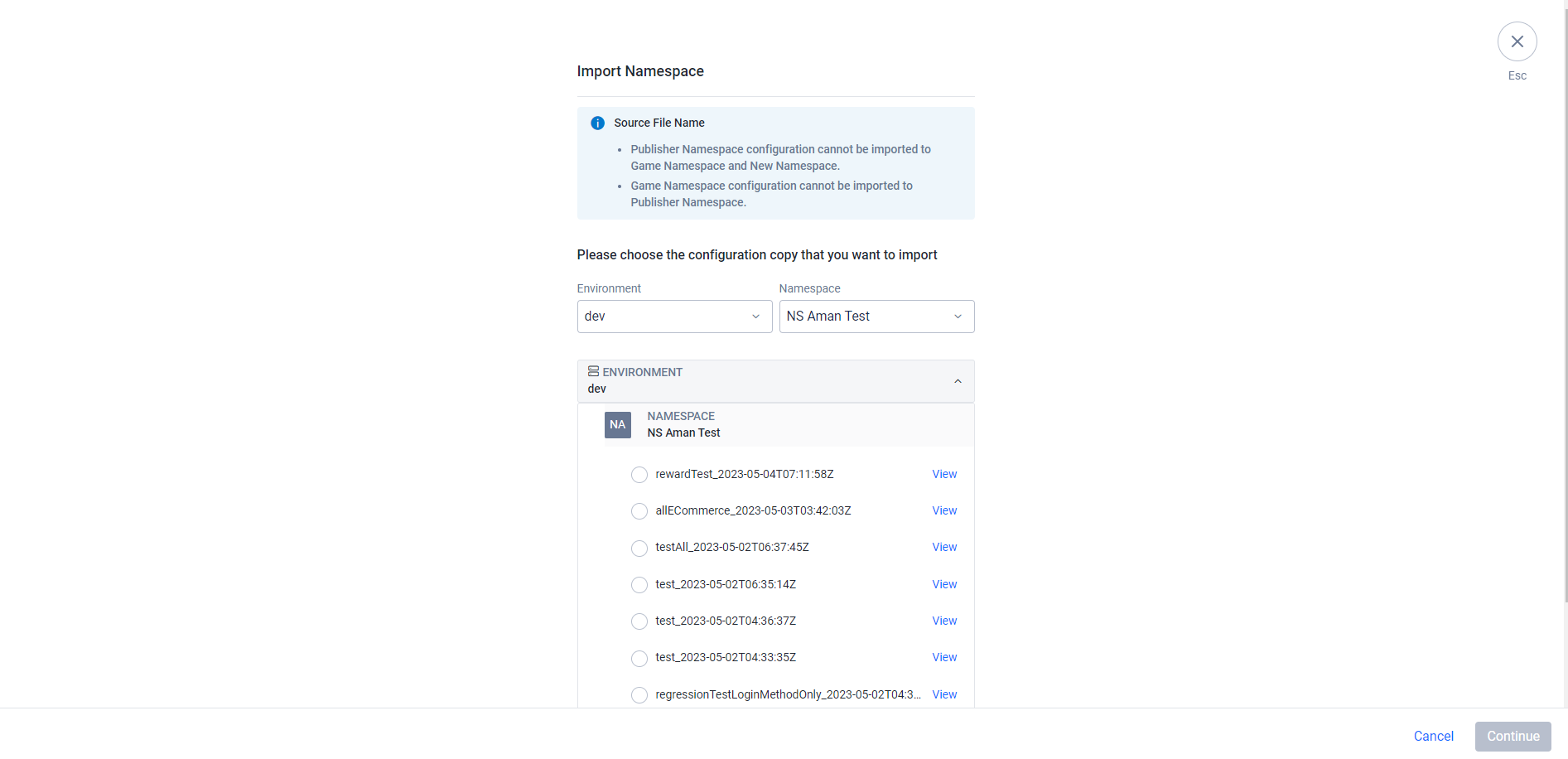The width and height of the screenshot is (1568, 759).
Task: Open the Namespace dropdown showing NS Aman Test
Action: point(876,317)
